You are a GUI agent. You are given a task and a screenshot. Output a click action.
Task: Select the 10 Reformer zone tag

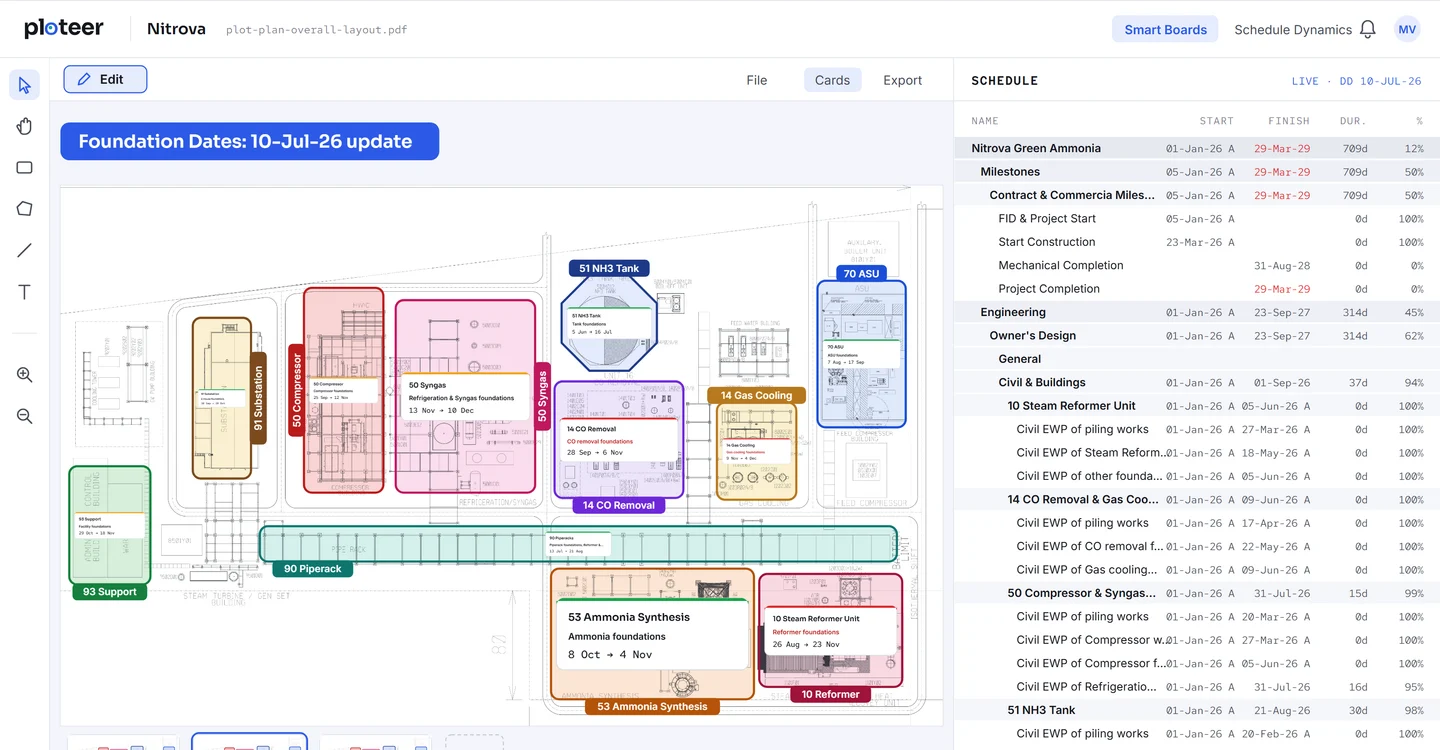pos(830,694)
